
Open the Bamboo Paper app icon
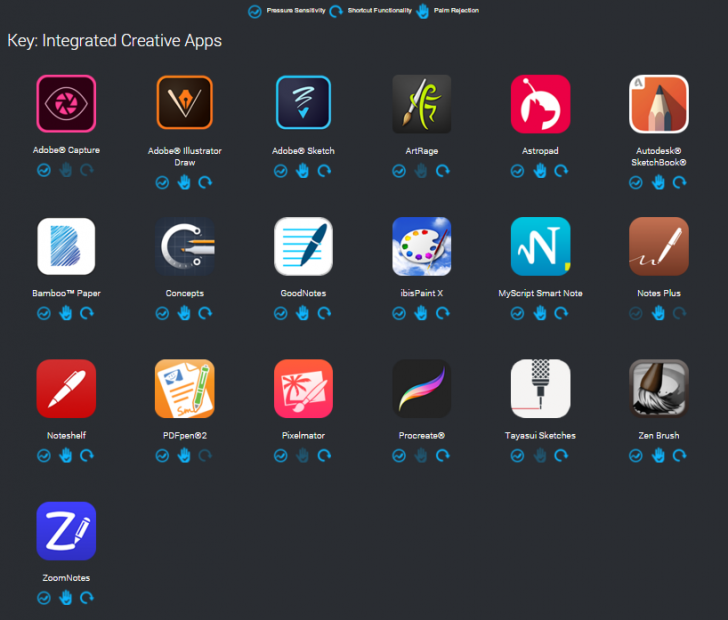66,247
